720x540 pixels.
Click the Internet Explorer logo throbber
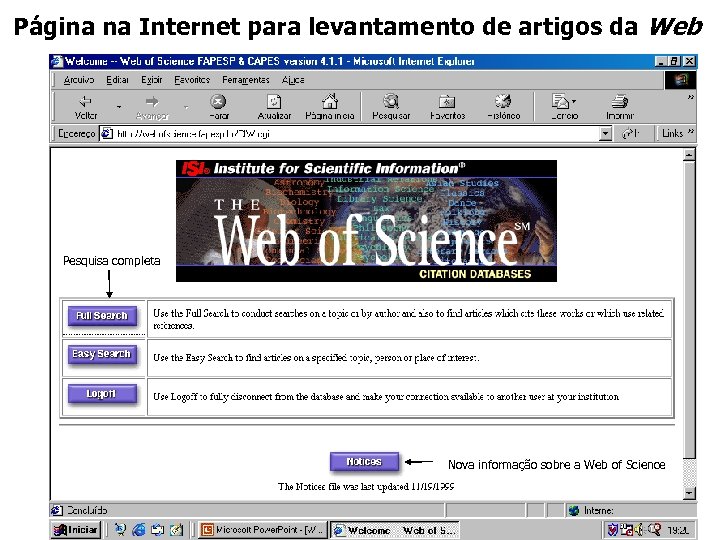coord(681,80)
